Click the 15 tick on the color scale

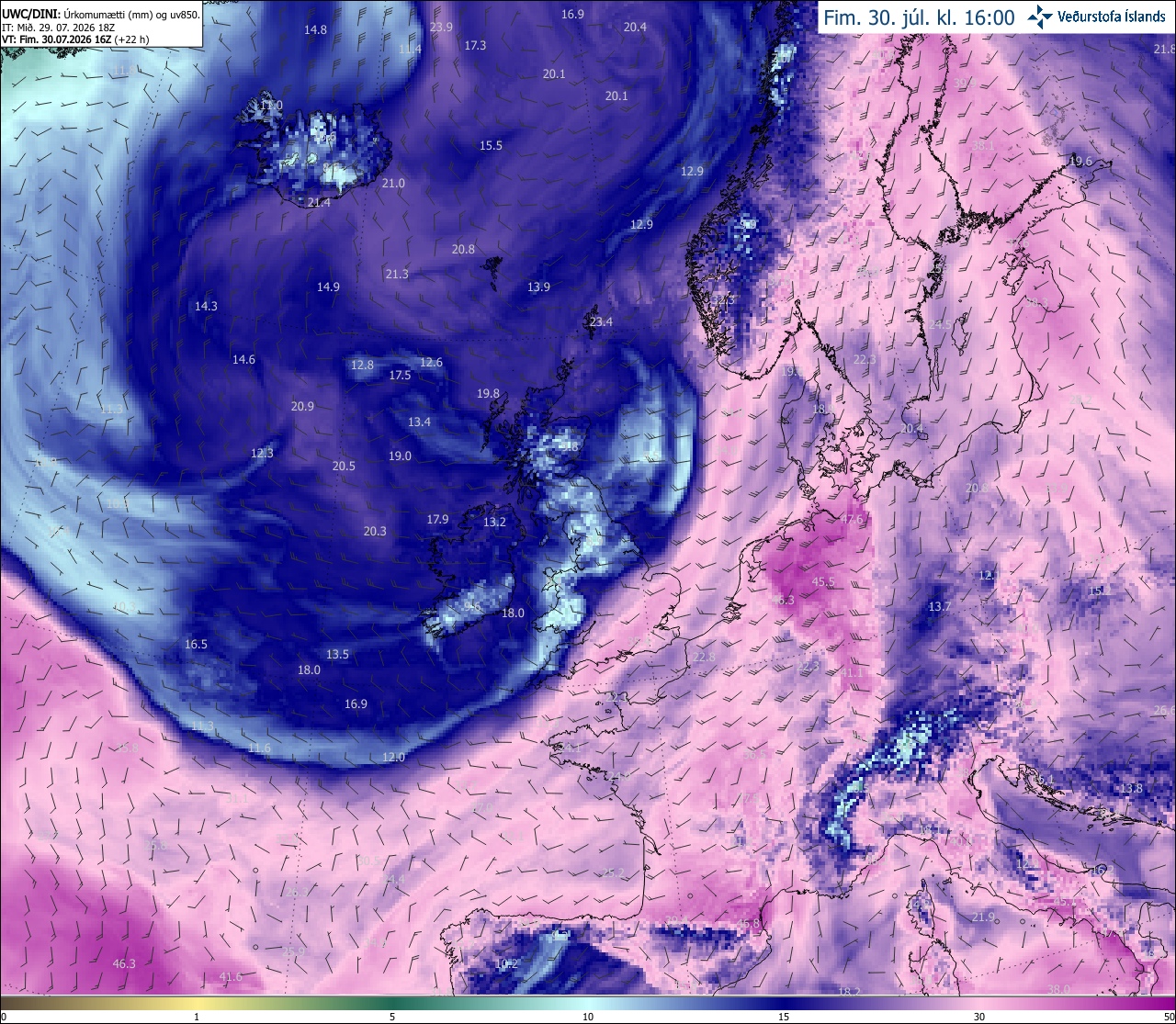pos(784,1017)
